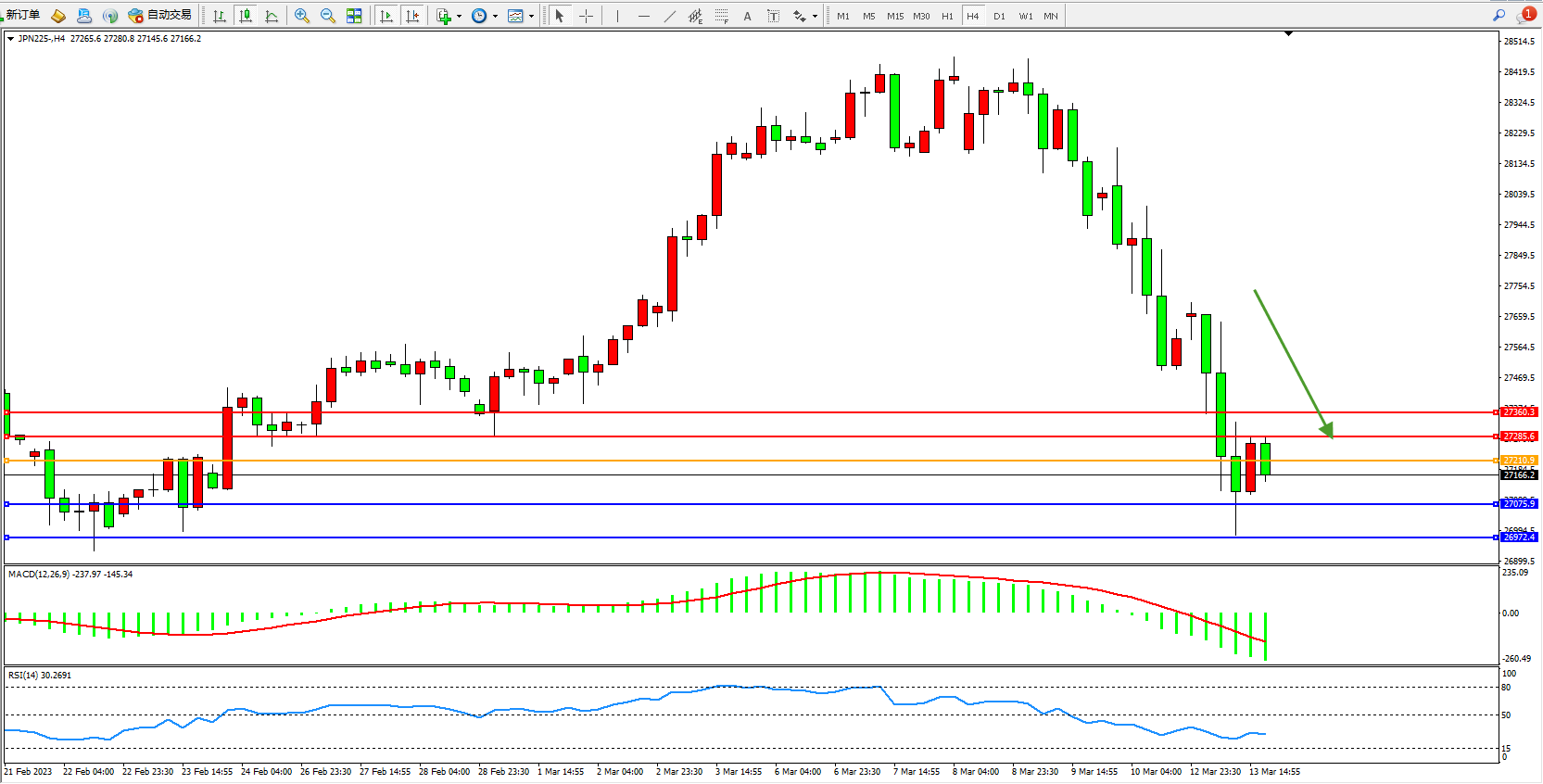Click the New Order (新订单) button

click(x=22, y=15)
